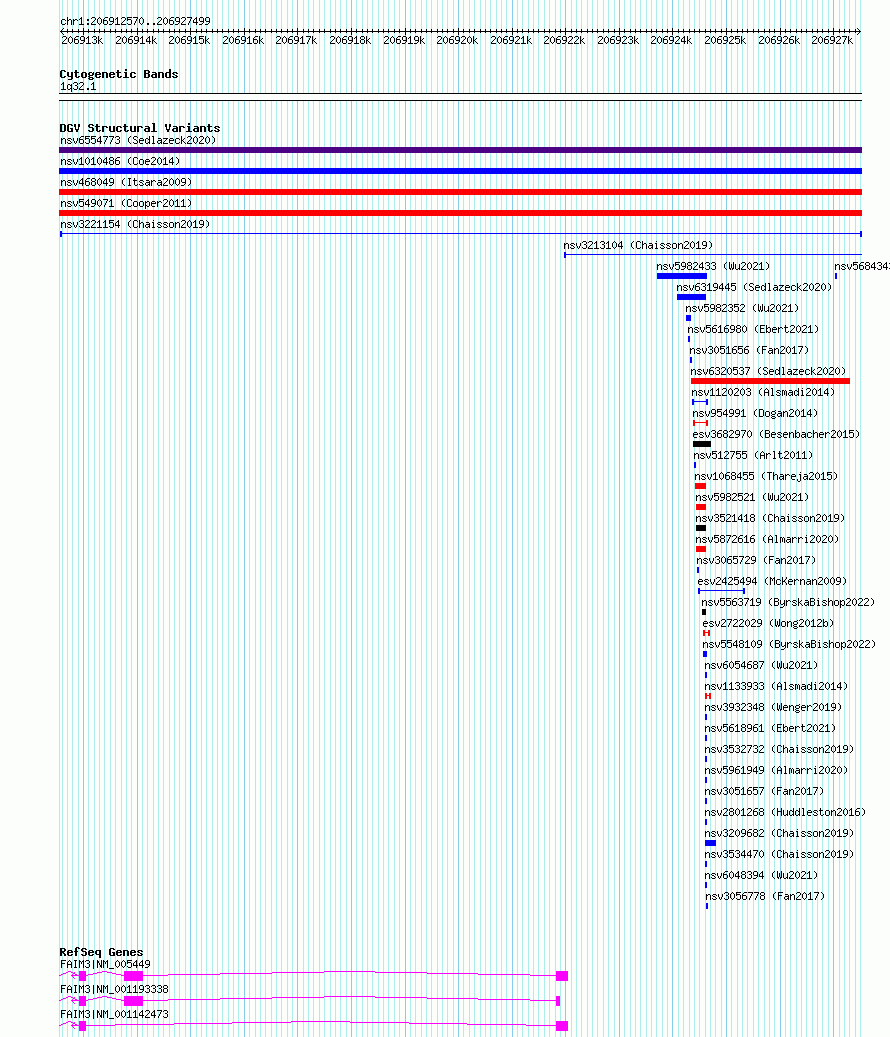Viewport: 890px width, 1037px height.
Task: Click the 1q32.1 cytogenetic band label
Action: pyautogui.click(x=78, y=87)
